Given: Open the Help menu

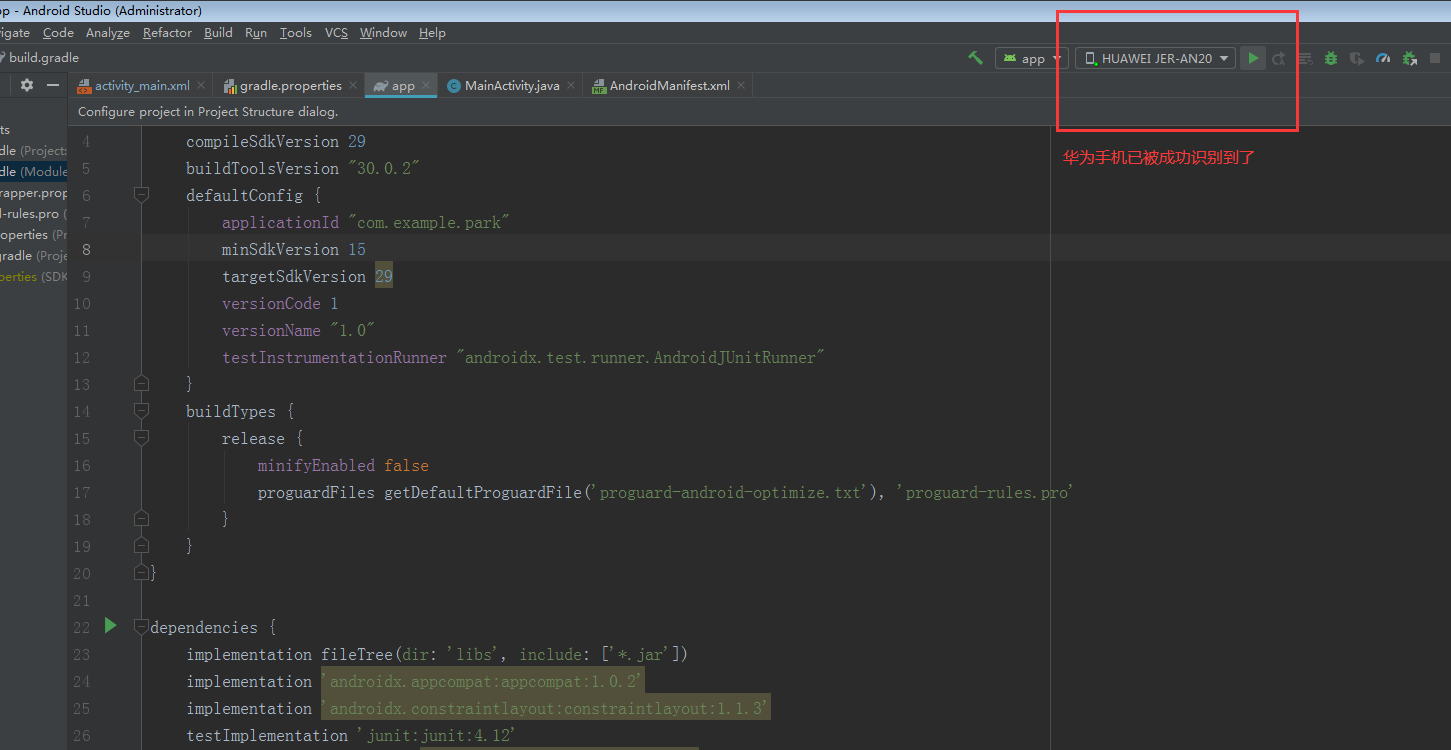Looking at the screenshot, I should [432, 32].
